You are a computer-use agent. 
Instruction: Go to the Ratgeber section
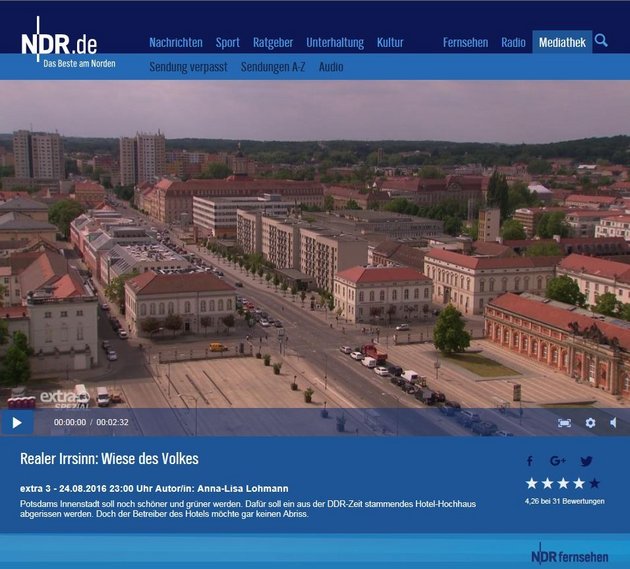(x=272, y=43)
